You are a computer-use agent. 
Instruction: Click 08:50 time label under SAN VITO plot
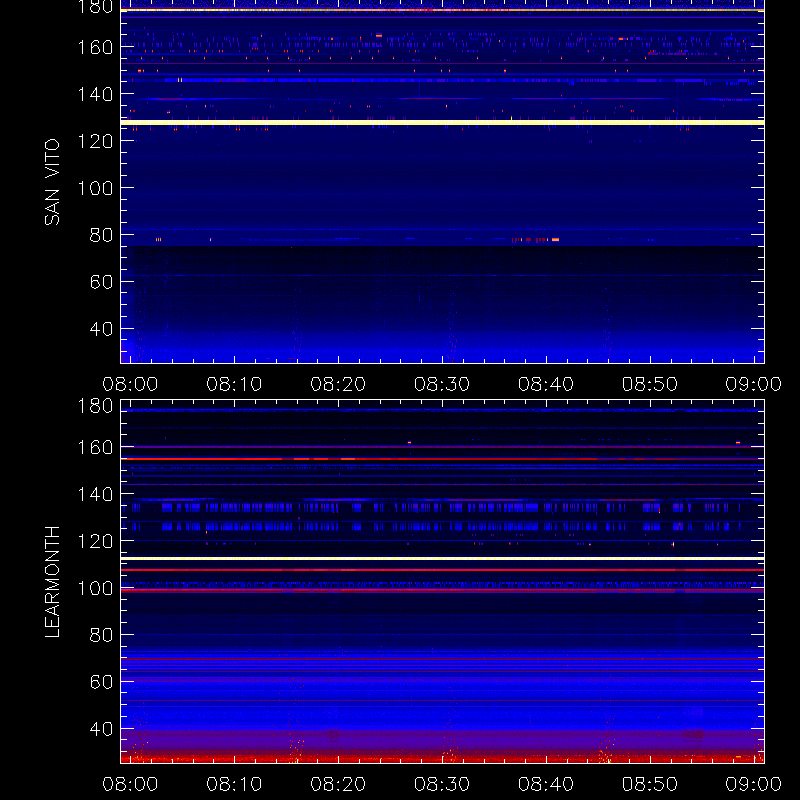[x=649, y=384]
